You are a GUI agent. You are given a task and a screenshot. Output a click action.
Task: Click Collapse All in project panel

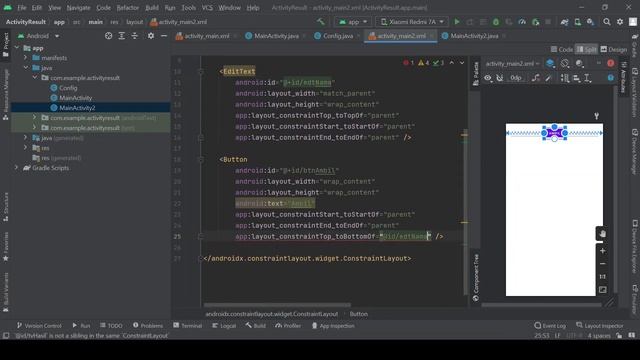tap(134, 36)
